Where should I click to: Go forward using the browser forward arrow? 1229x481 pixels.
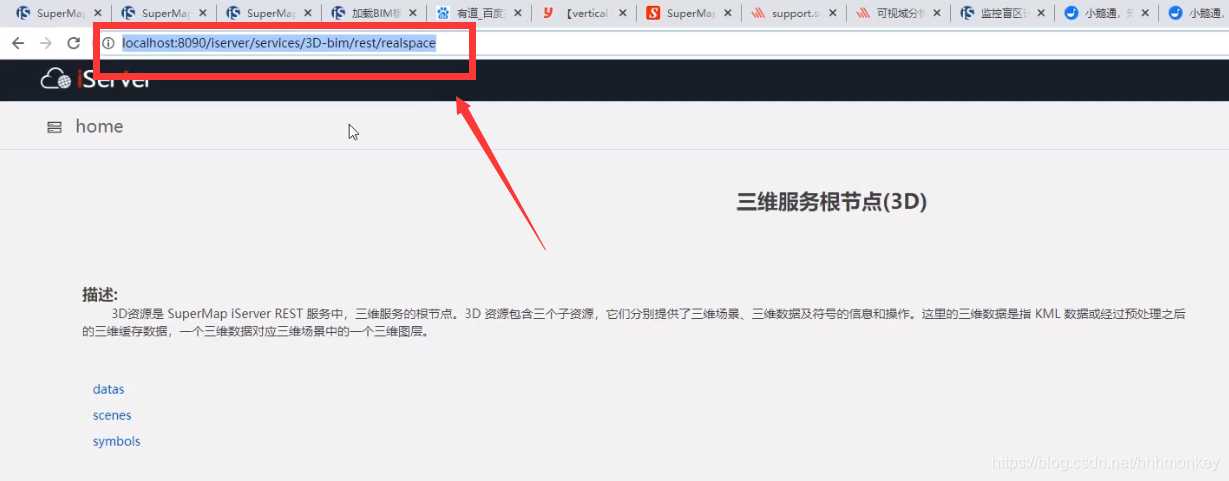click(x=45, y=44)
